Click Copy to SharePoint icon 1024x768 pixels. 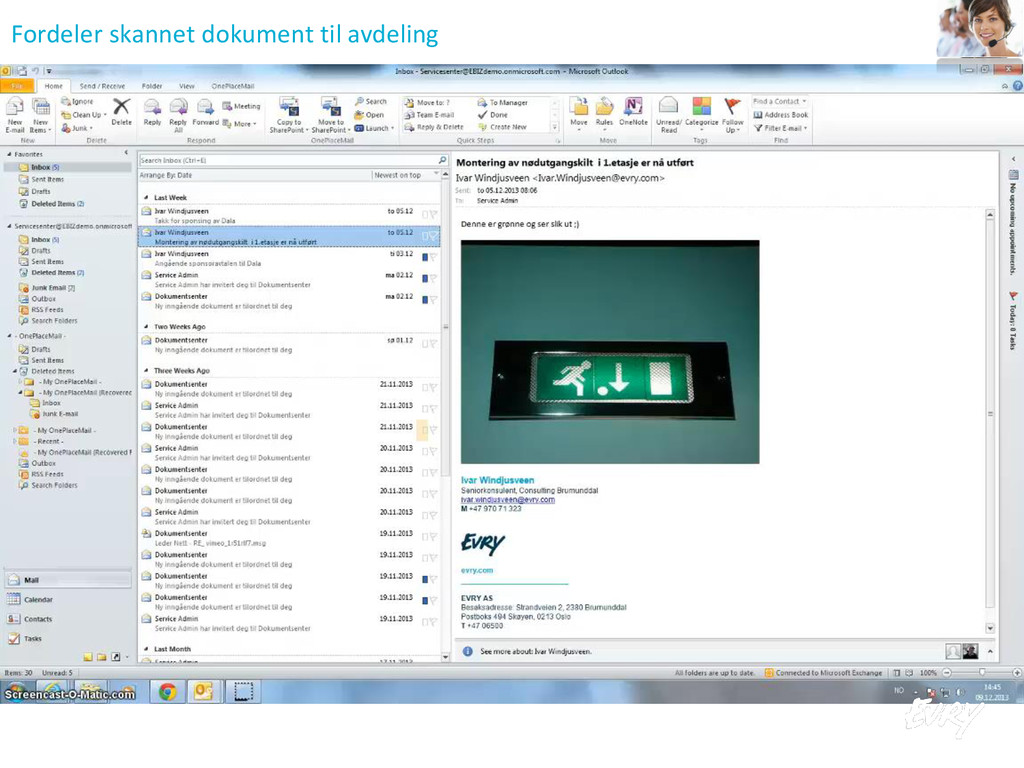pyautogui.click(x=289, y=106)
